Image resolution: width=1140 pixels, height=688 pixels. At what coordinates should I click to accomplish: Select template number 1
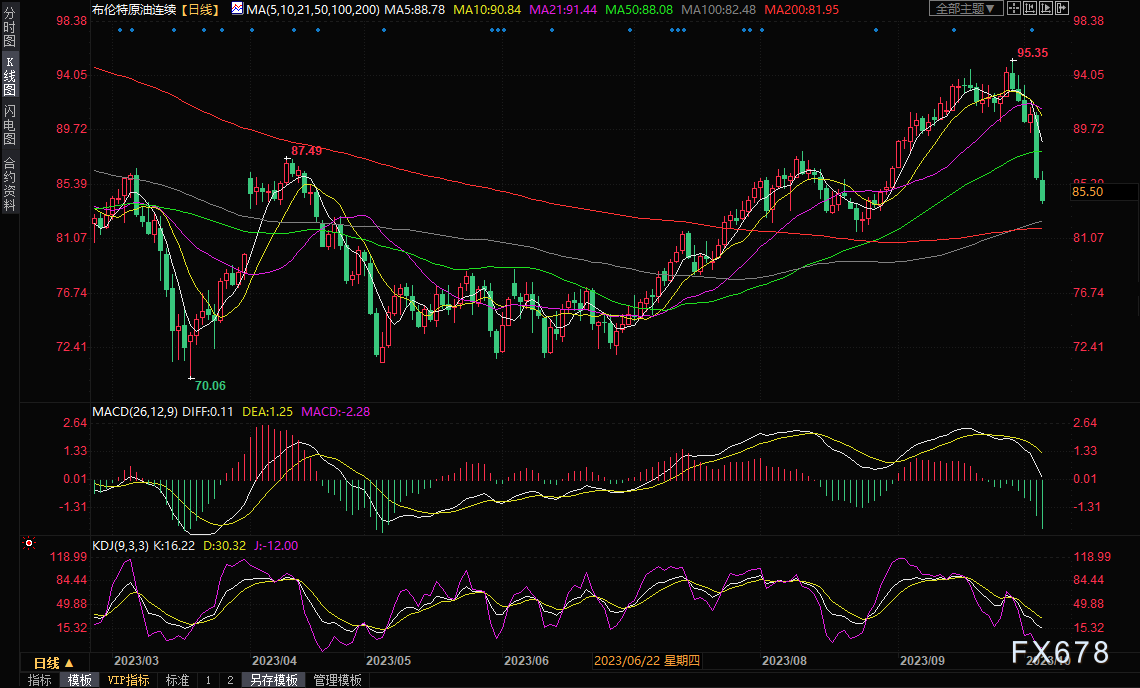(x=208, y=680)
